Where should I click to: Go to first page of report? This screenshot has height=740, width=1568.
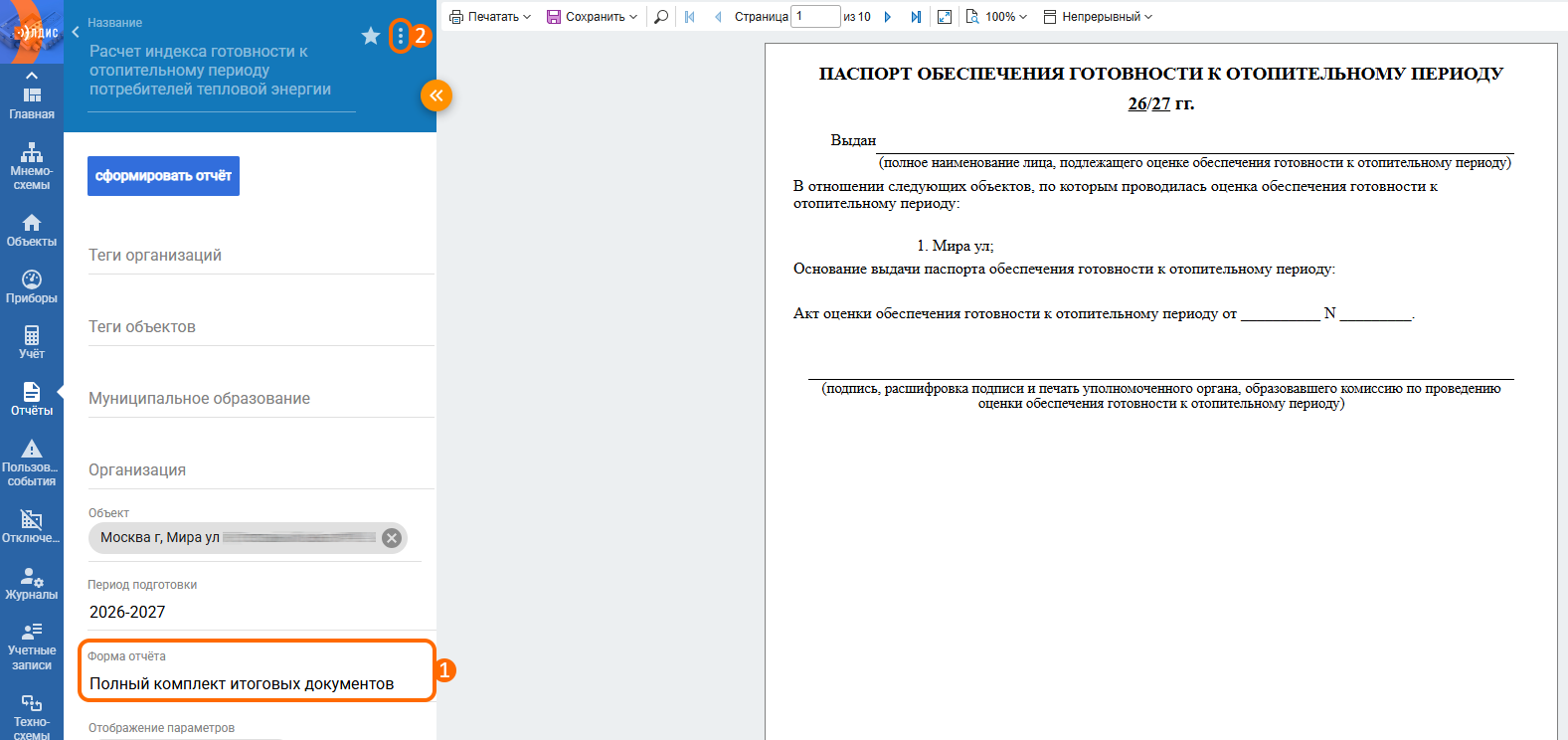[690, 17]
